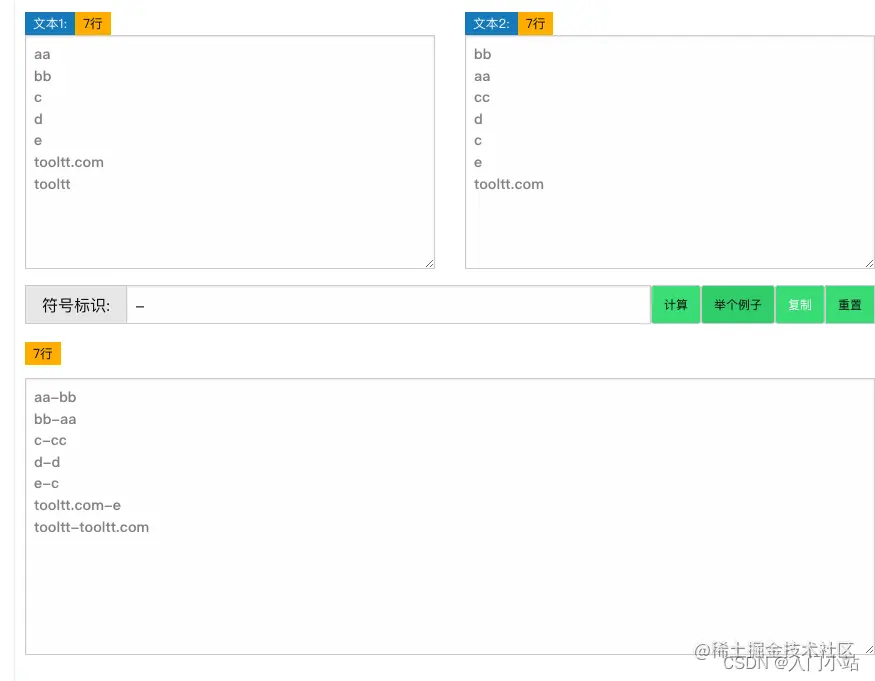Click inside the 文本1 textarea
The width and height of the screenshot is (875, 681).
coord(230,152)
